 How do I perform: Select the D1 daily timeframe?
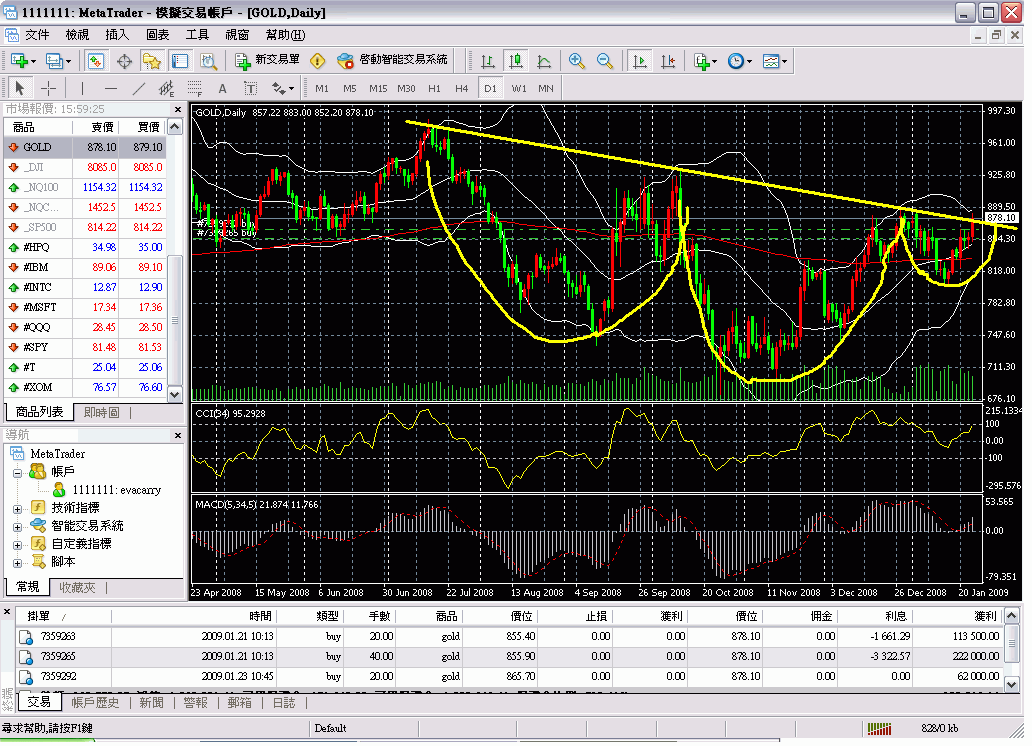(x=490, y=88)
